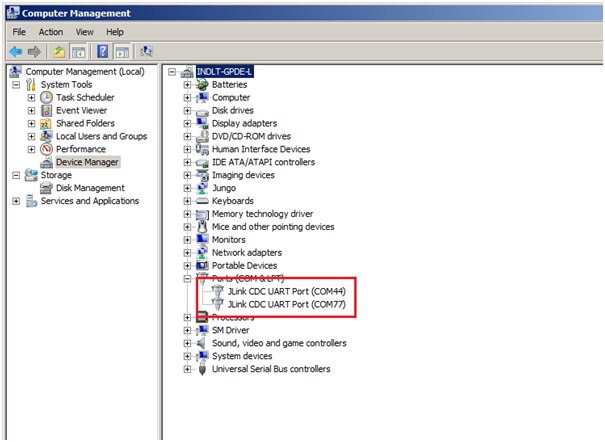Click the Batteries category icon

click(202, 84)
